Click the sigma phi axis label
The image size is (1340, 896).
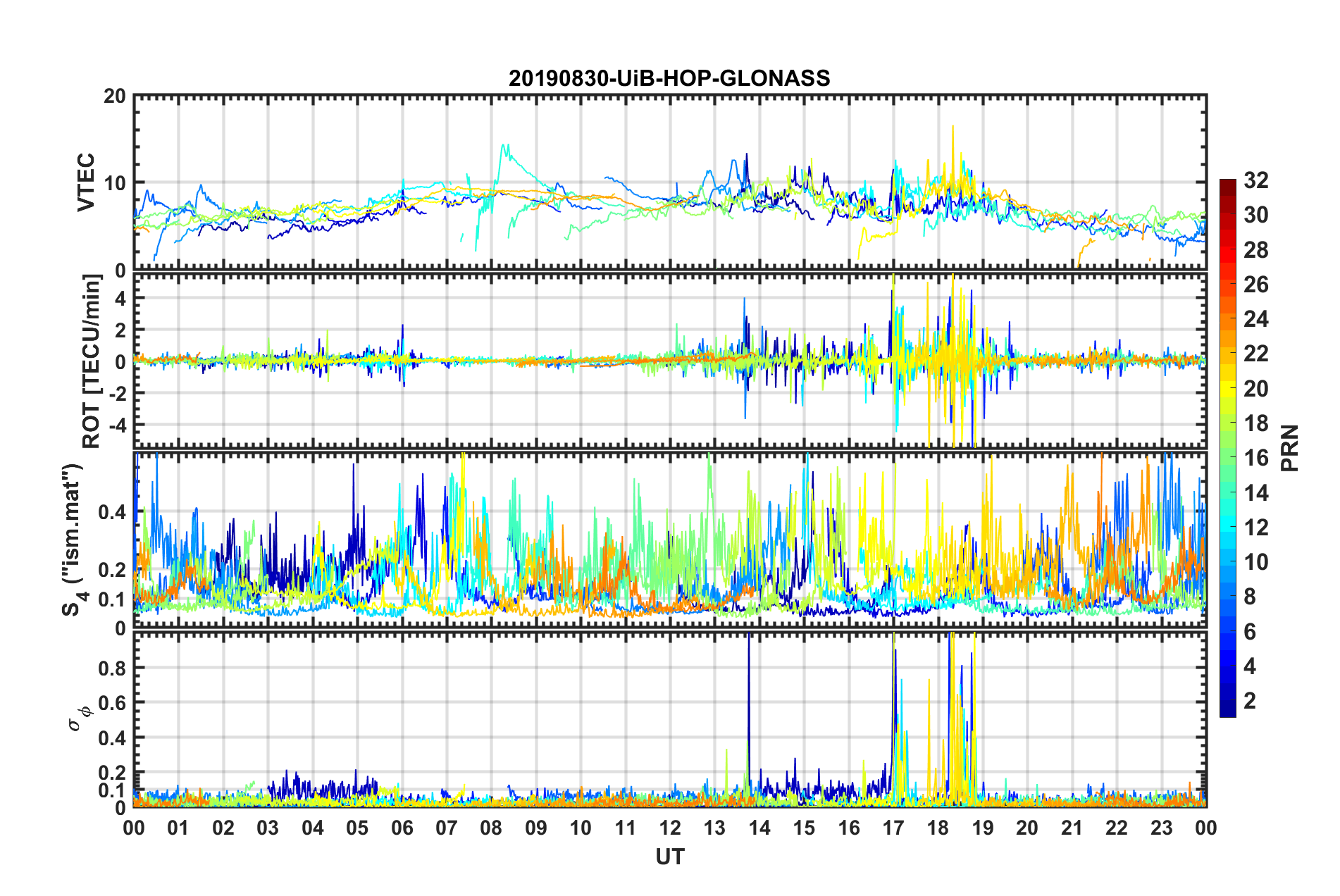click(x=80, y=718)
